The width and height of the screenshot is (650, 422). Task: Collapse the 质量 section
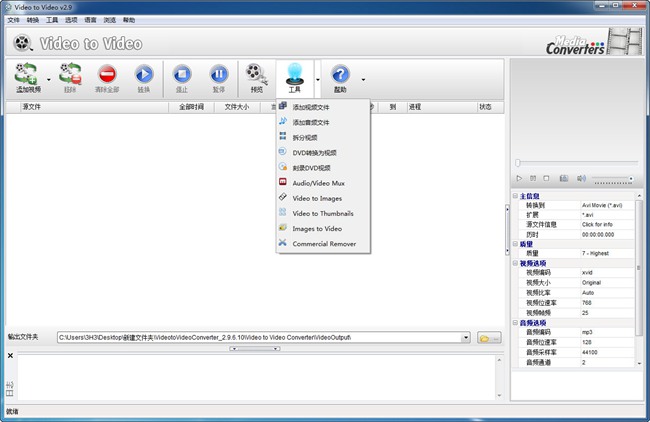[x=515, y=244]
